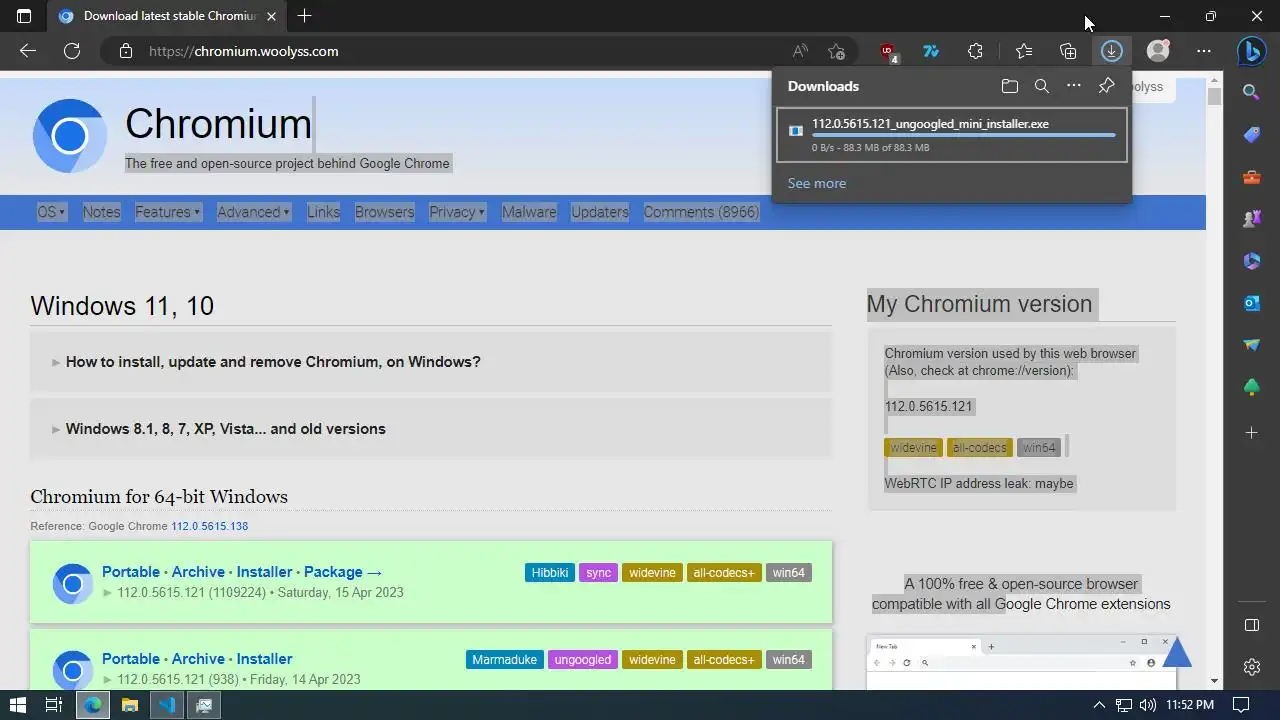Viewport: 1280px width, 720px height.
Task: Open Google Chrome 112.0.5615.138 reference link
Action: tap(209, 526)
